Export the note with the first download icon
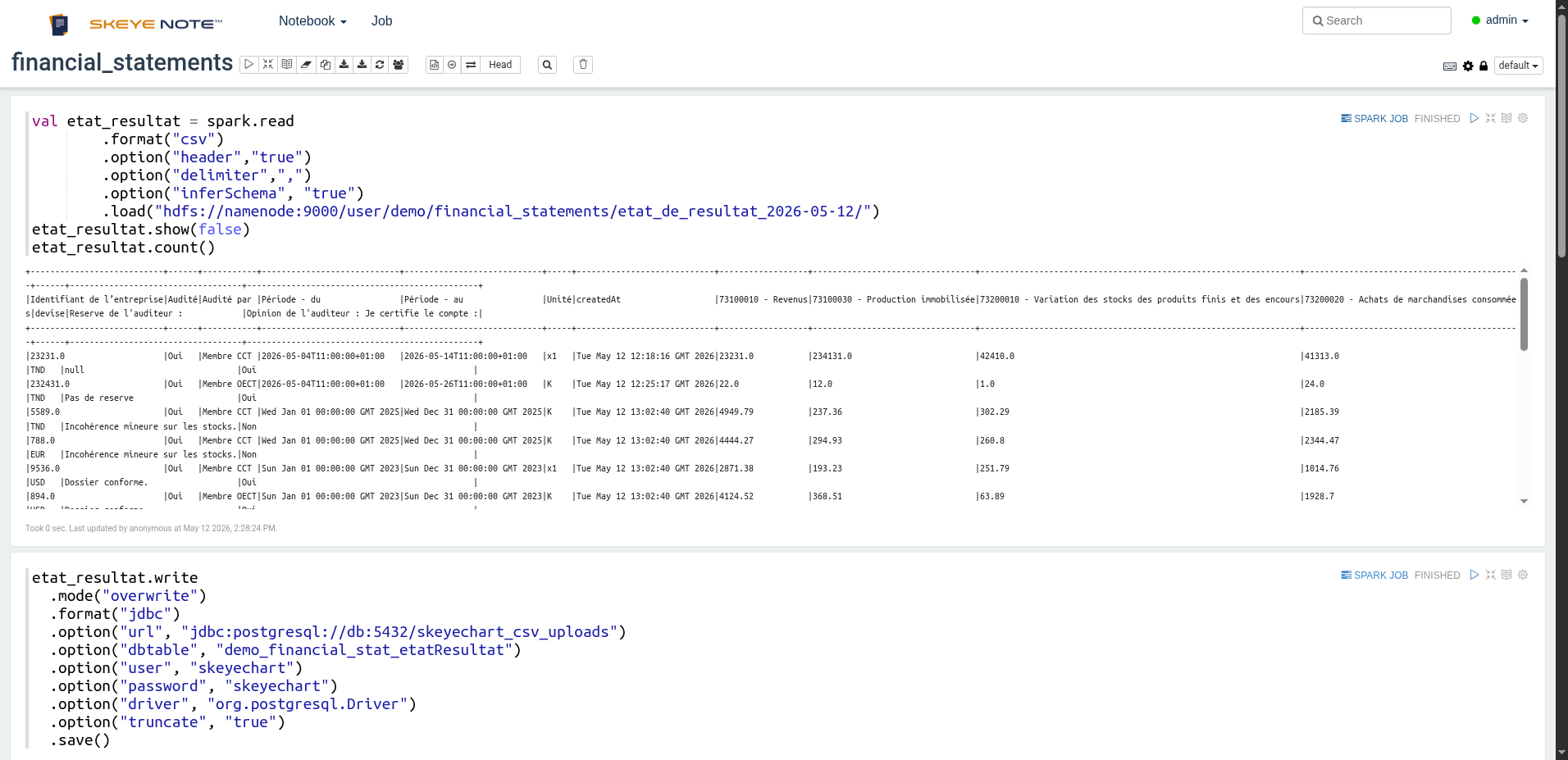This screenshot has height=760, width=1568. pyautogui.click(x=344, y=65)
